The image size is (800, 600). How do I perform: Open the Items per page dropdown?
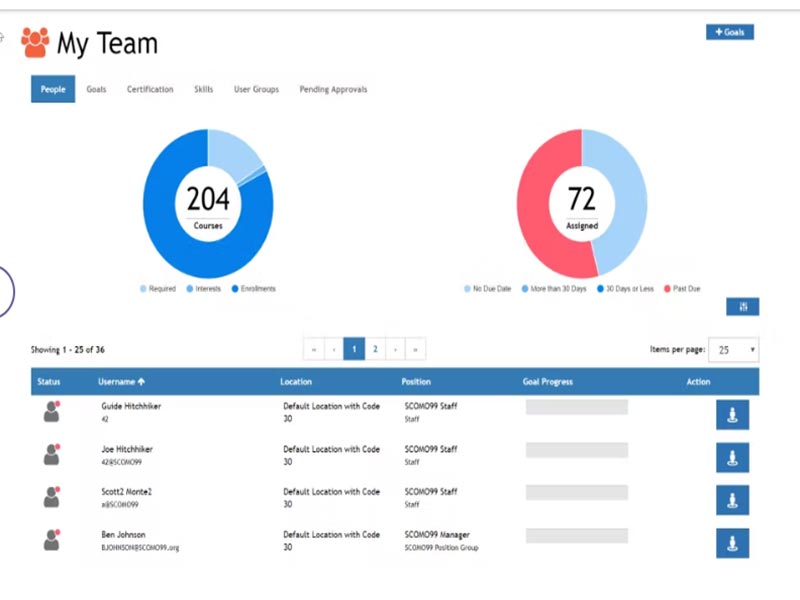point(733,350)
